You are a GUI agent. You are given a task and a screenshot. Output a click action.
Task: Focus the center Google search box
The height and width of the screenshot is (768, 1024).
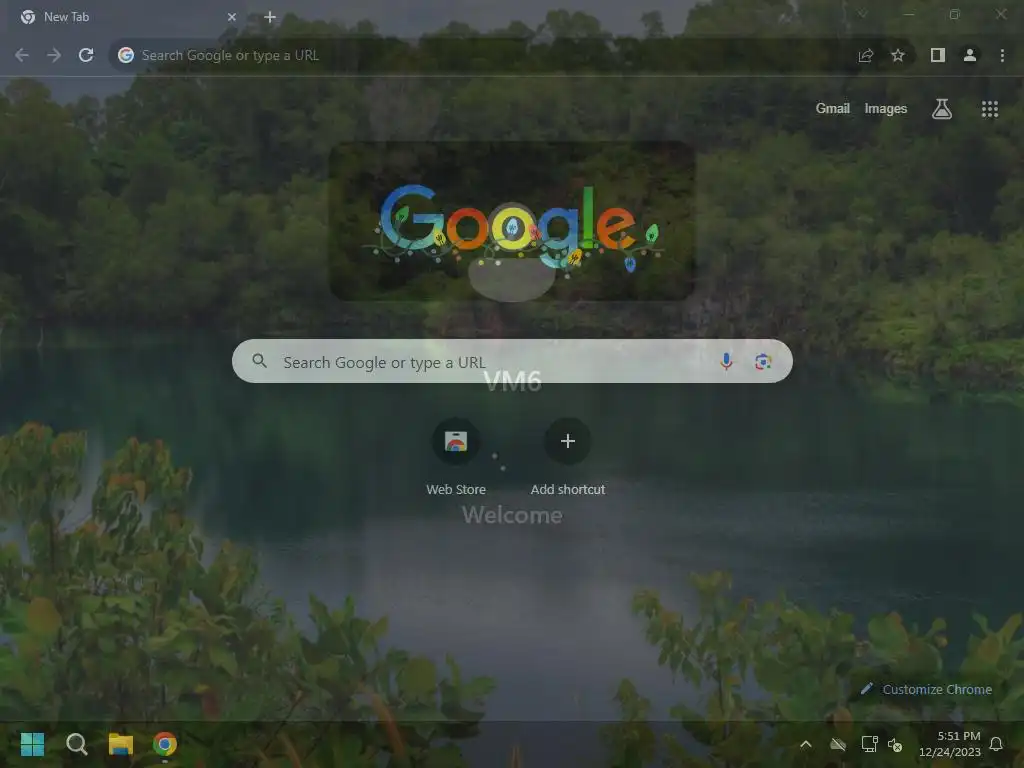coord(512,361)
